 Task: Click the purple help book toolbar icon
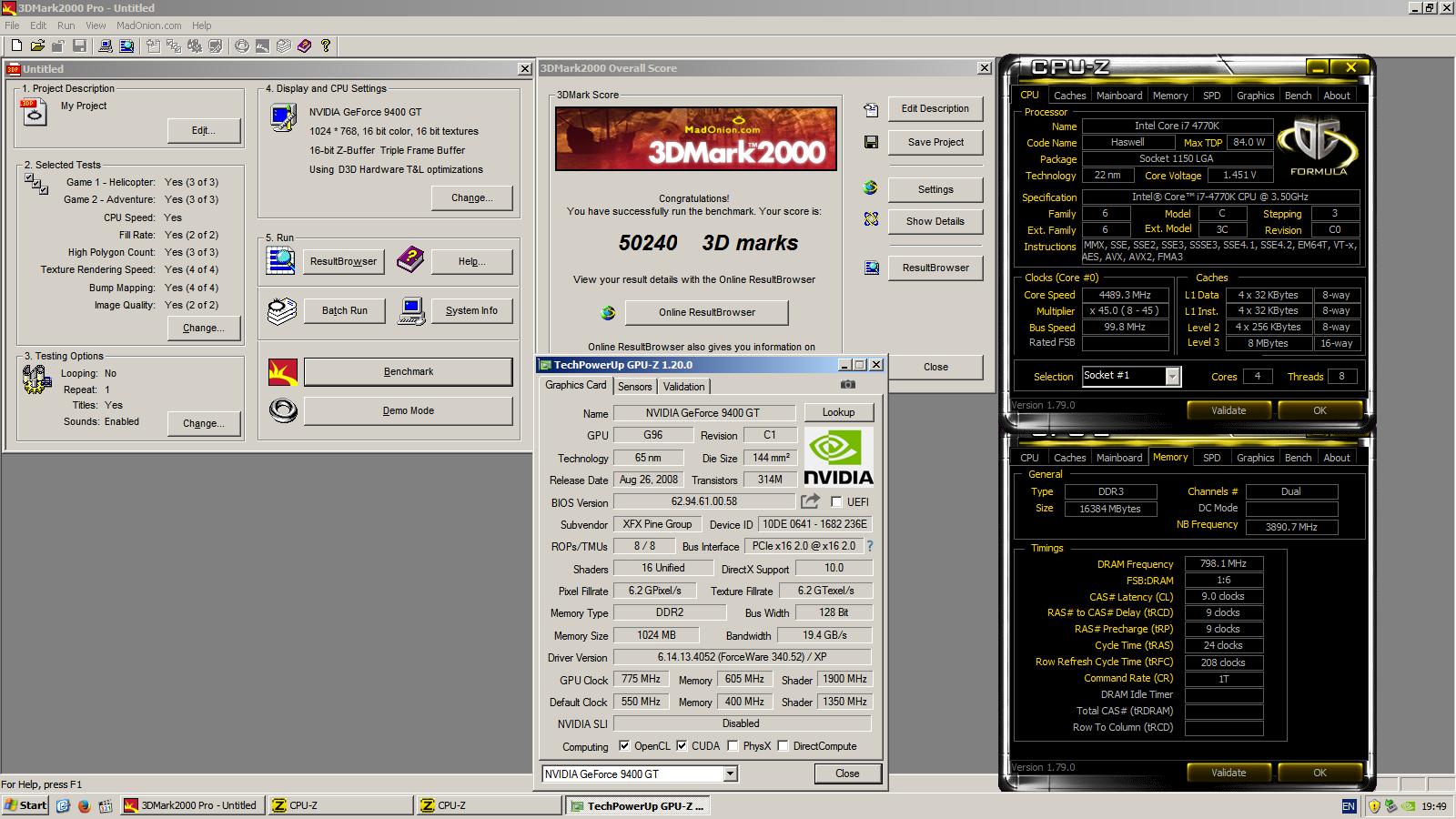point(304,45)
